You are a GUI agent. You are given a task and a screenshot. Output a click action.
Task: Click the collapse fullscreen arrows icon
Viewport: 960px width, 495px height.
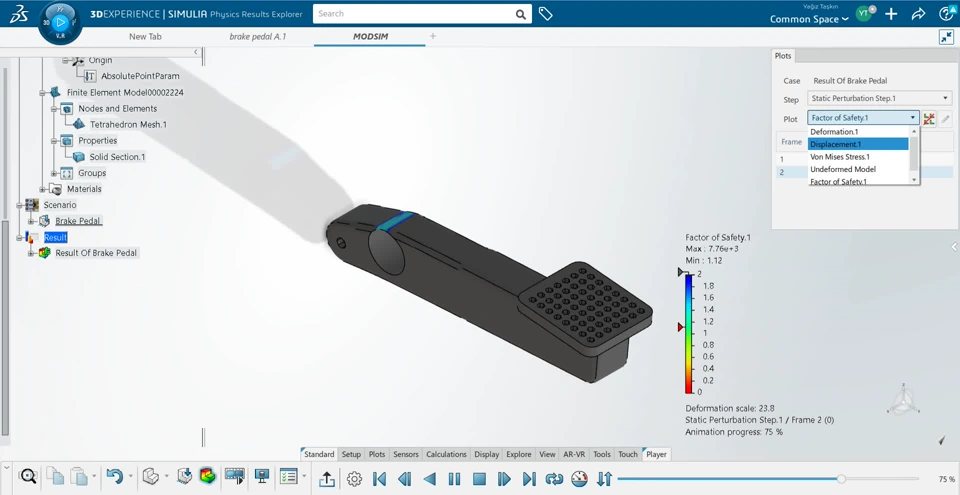click(946, 37)
